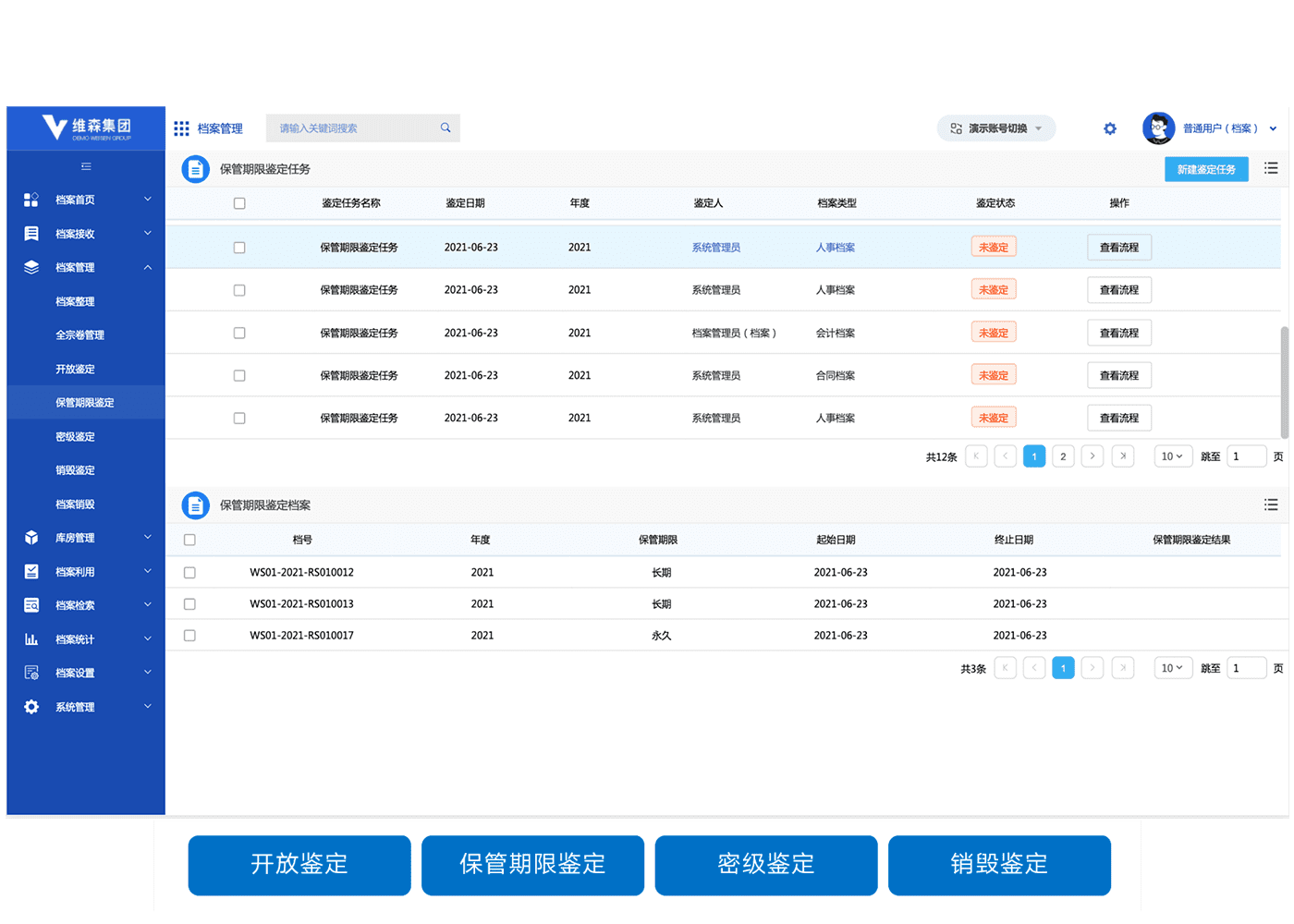The height and width of the screenshot is (924, 1294).
Task: Click the search magnifier icon
Action: (446, 128)
